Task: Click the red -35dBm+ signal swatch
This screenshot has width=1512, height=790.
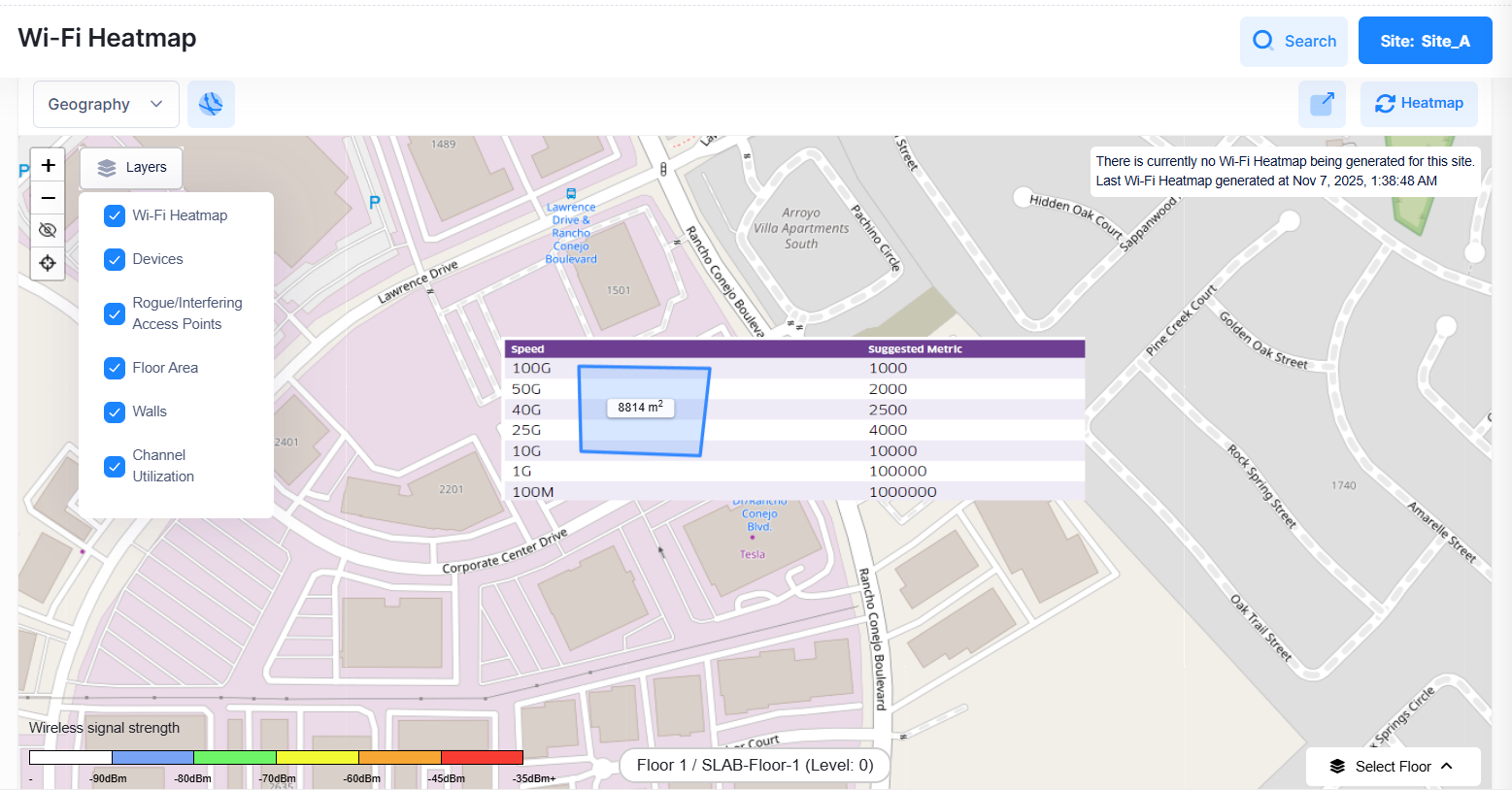Action: pos(482,757)
